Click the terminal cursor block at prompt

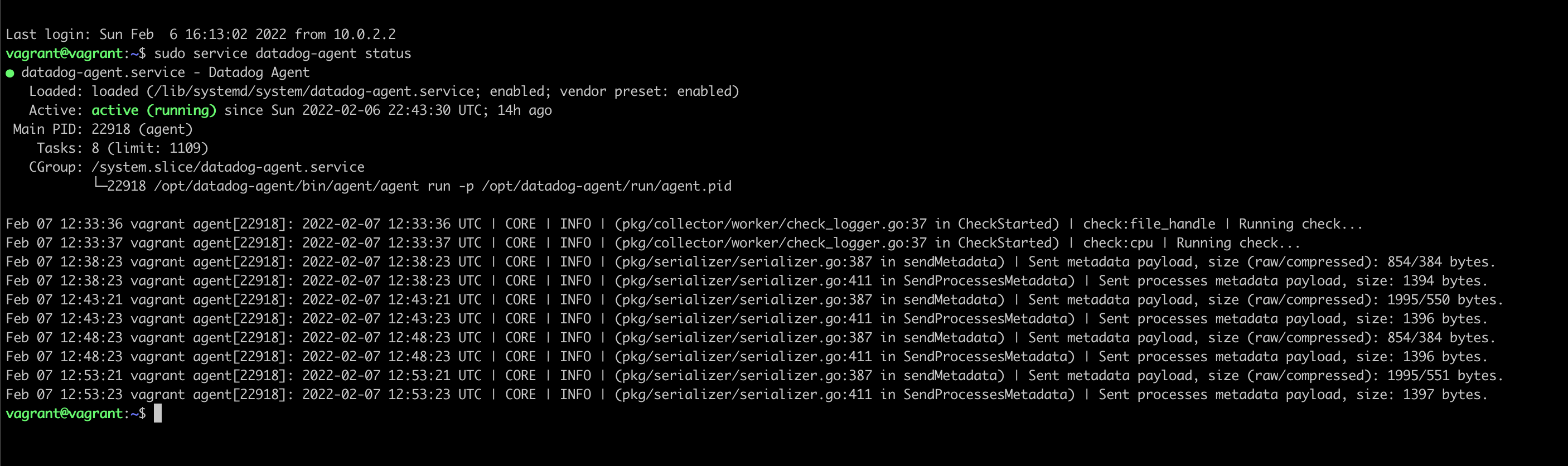(x=158, y=414)
